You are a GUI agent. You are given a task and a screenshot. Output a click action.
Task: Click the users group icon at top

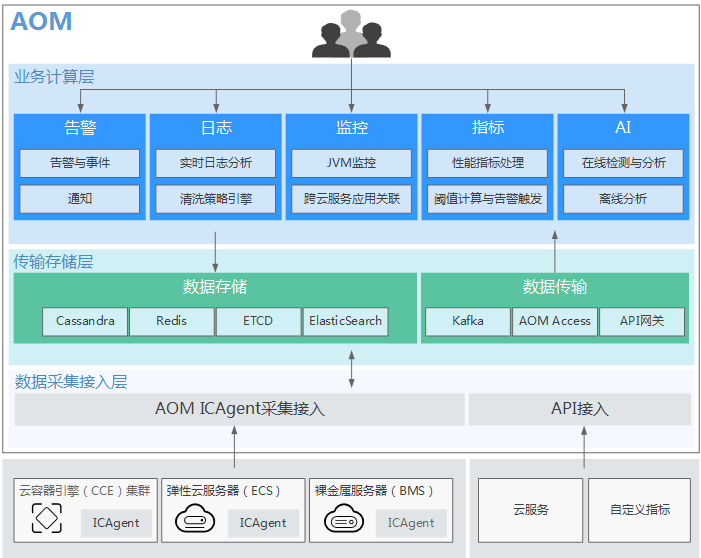click(x=350, y=35)
